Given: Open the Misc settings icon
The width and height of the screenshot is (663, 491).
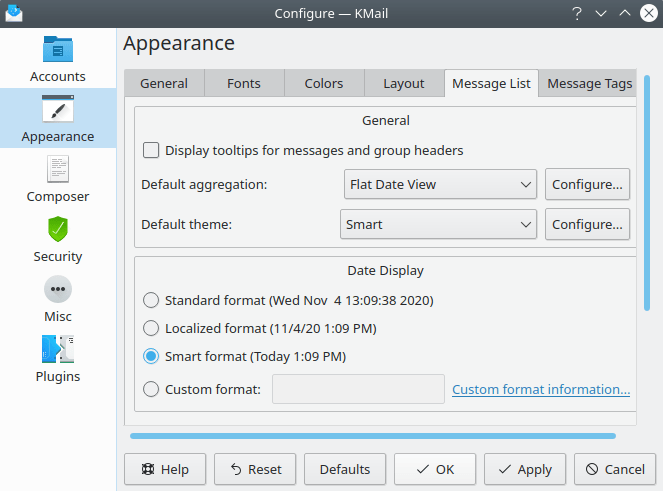Looking at the screenshot, I should click(58, 290).
